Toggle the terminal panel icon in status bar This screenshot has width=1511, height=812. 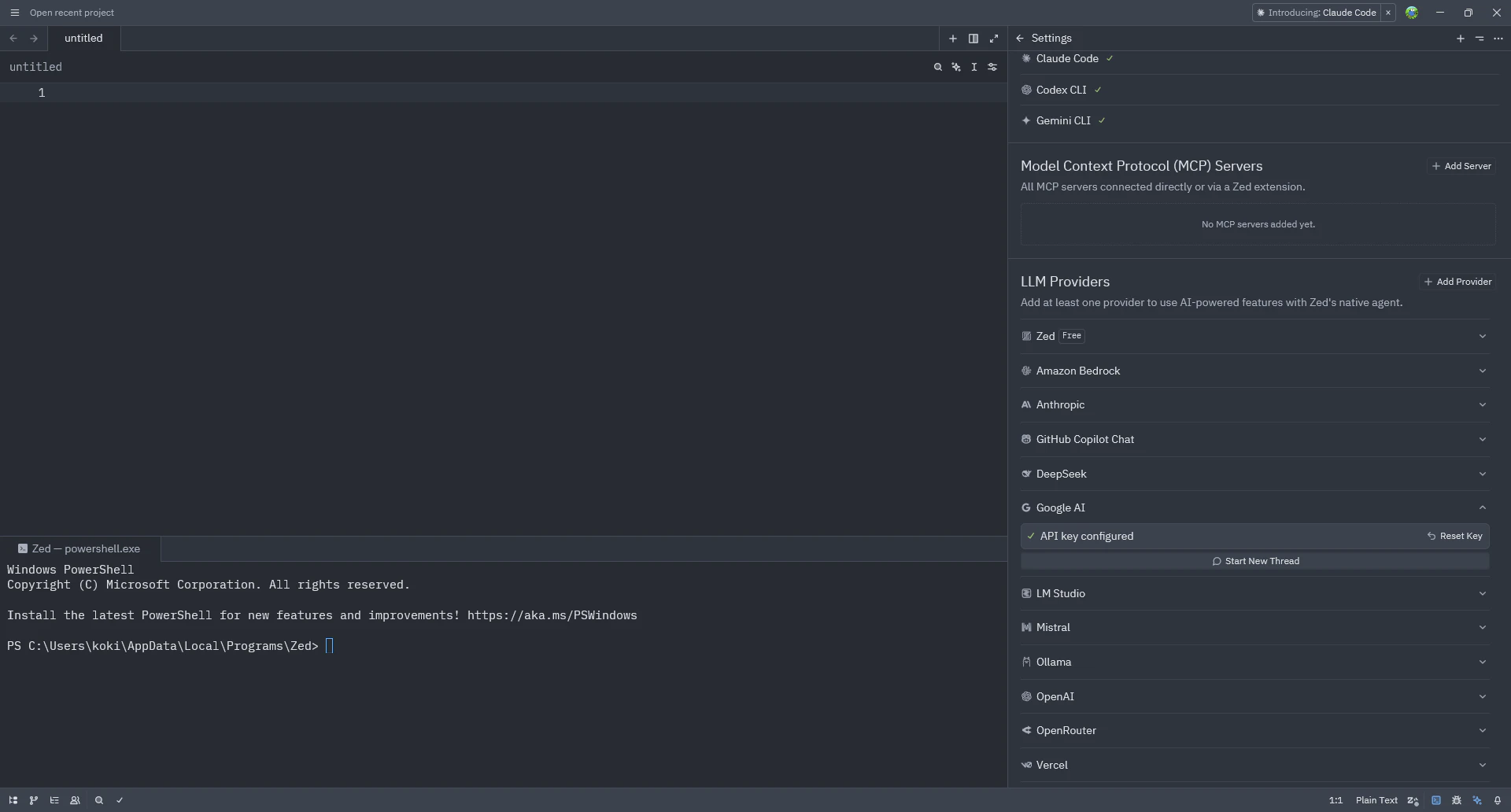tap(1436, 800)
